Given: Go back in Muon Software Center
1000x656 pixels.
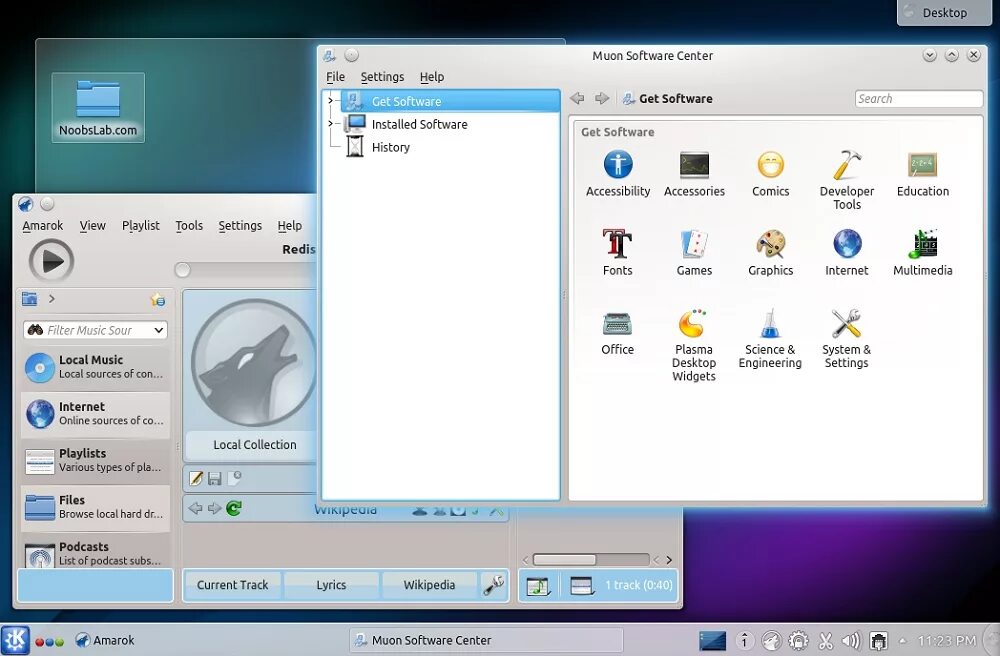Looking at the screenshot, I should click(577, 98).
